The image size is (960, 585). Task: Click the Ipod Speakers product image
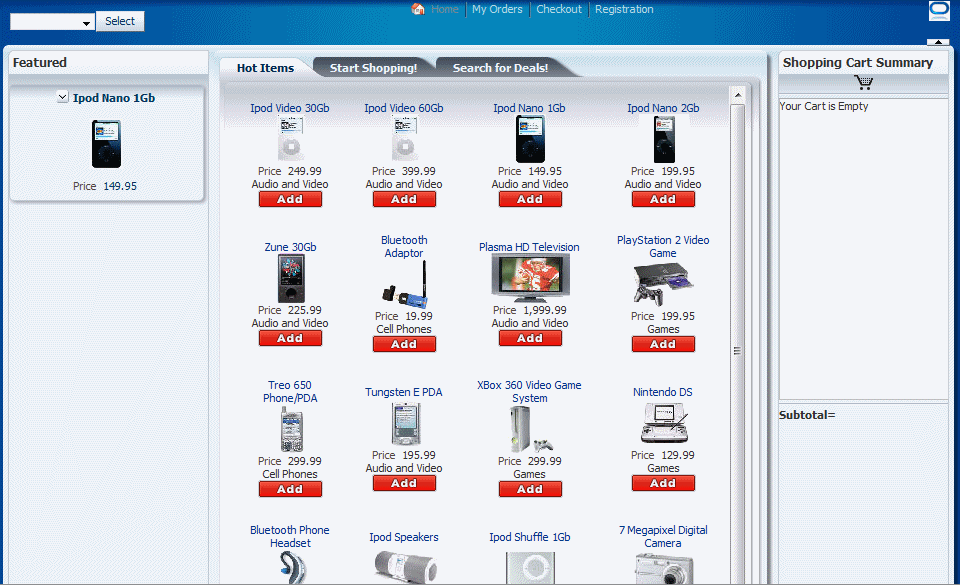tap(405, 567)
